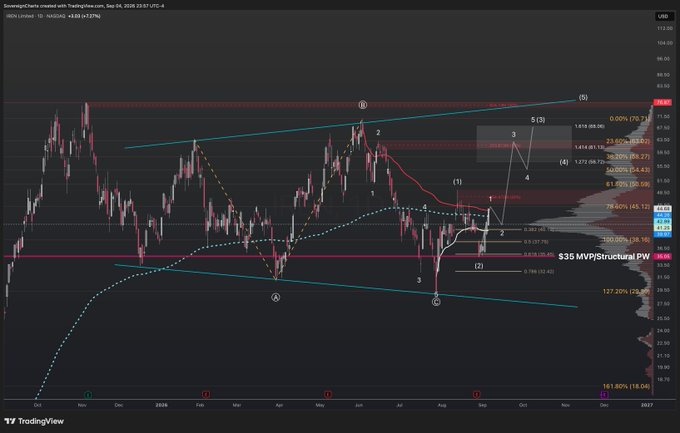Click the '61.80%' Fibonacci retracement label

[628, 184]
